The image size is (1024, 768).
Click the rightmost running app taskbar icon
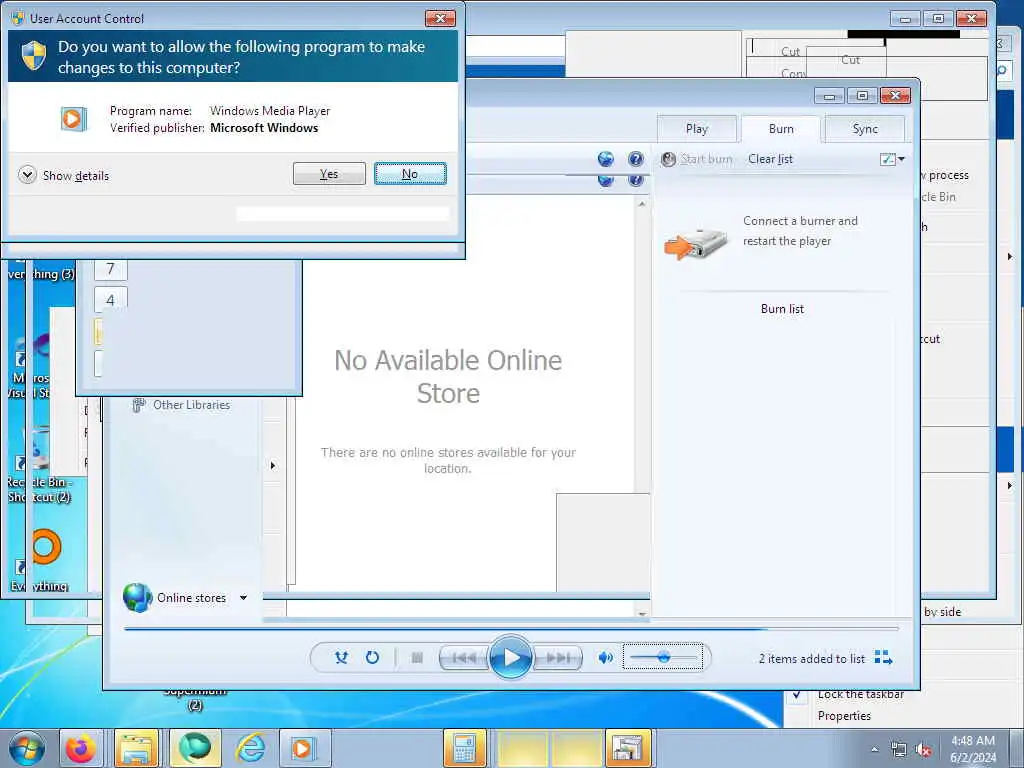tap(628, 748)
